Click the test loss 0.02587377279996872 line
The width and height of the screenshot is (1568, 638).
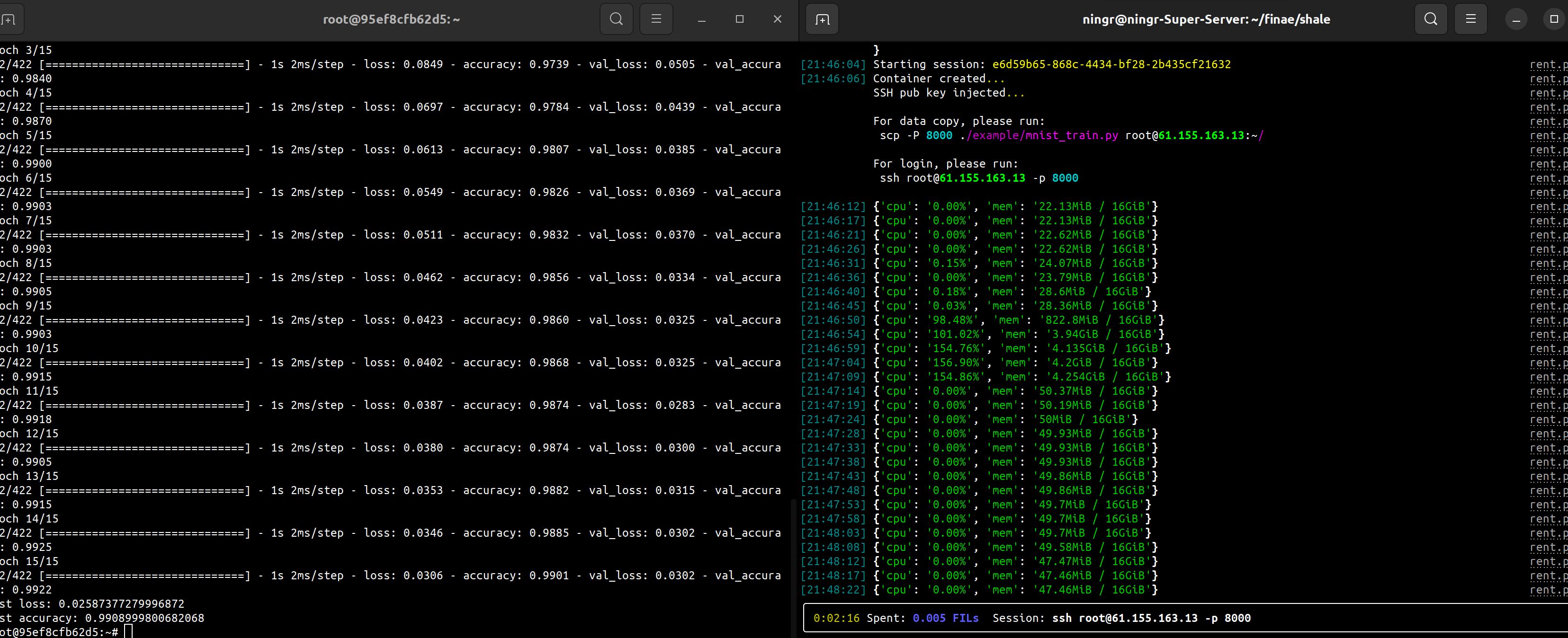(92, 604)
